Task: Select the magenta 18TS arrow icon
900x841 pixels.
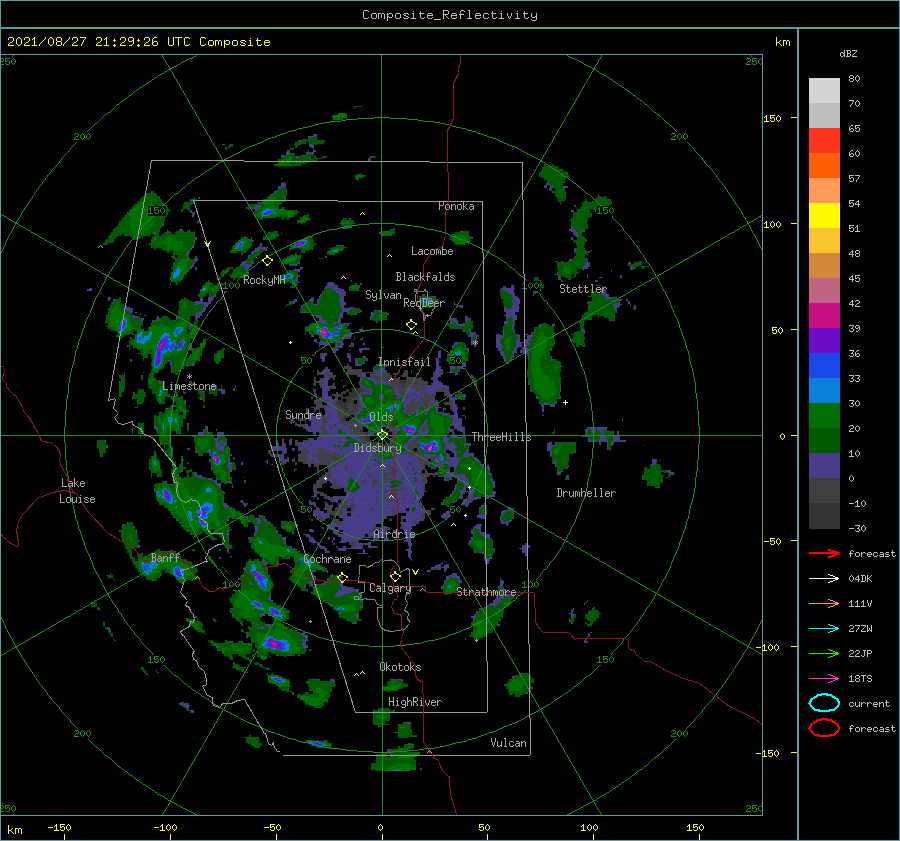Action: tap(824, 679)
